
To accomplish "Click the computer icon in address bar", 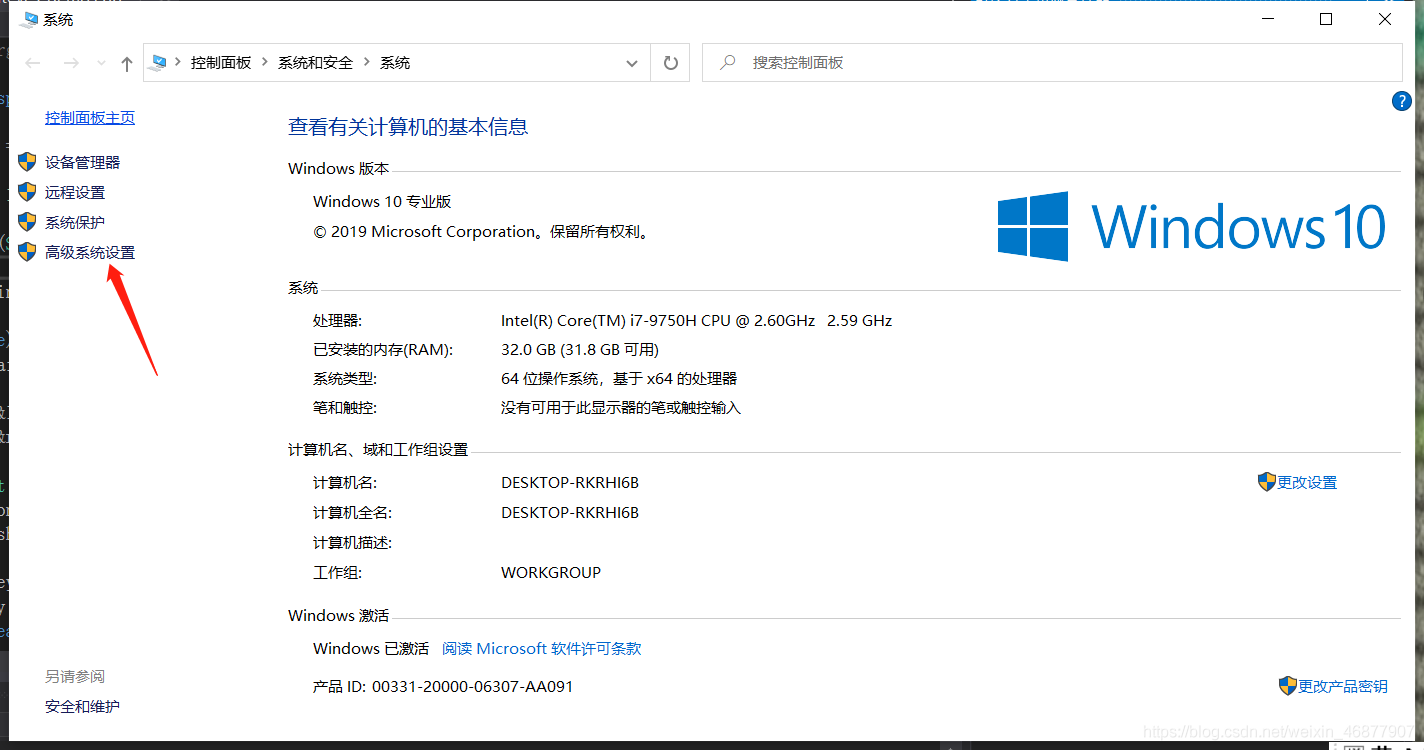I will pos(159,62).
